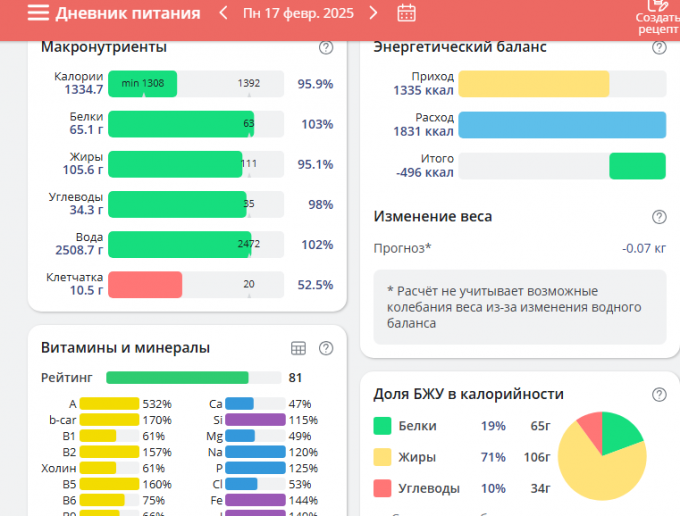Open help for Изменение веса section
The width and height of the screenshot is (680, 516).
pyautogui.click(x=658, y=217)
